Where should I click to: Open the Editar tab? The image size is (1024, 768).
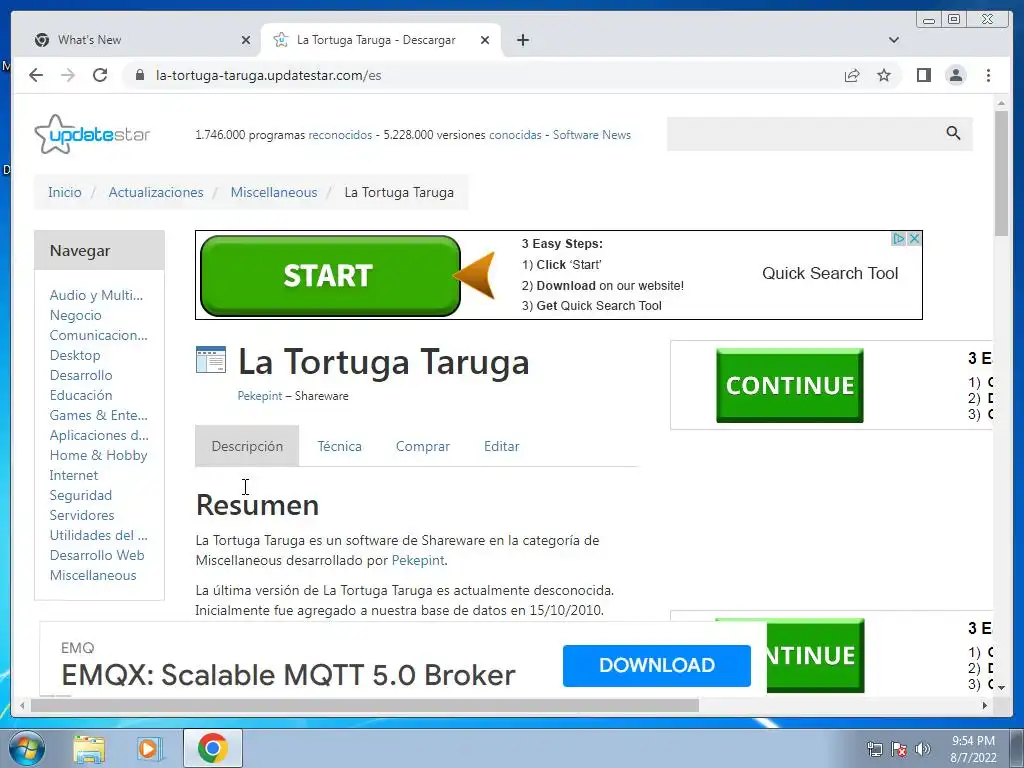tap(502, 446)
